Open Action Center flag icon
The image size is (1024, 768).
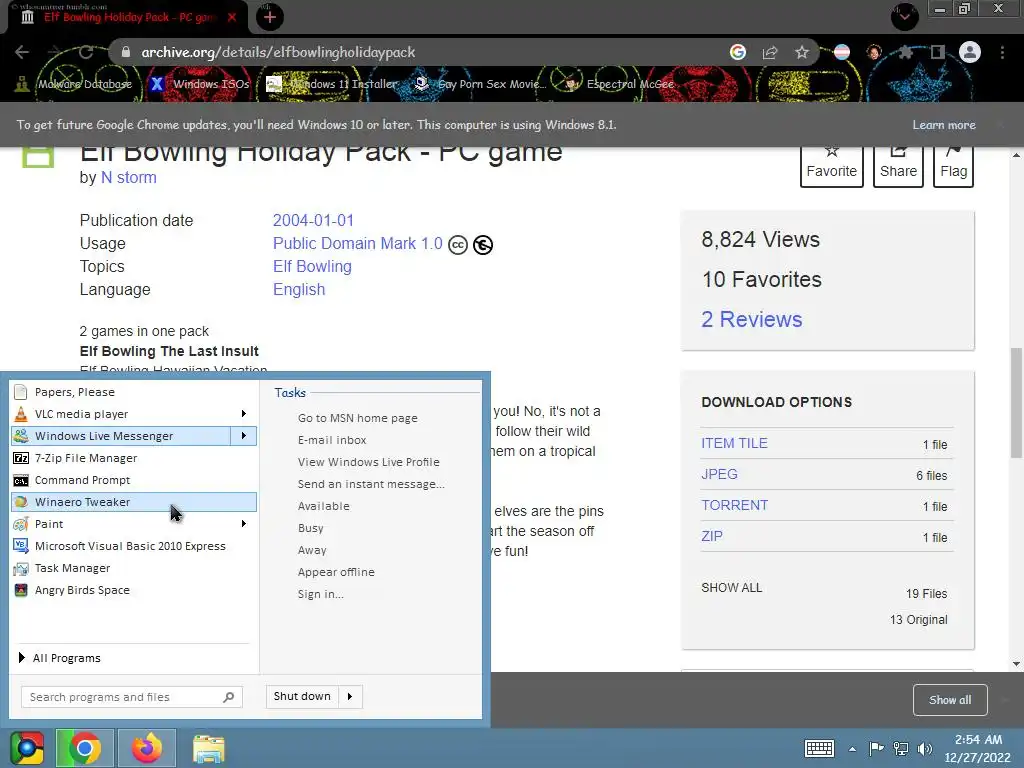[x=876, y=748]
